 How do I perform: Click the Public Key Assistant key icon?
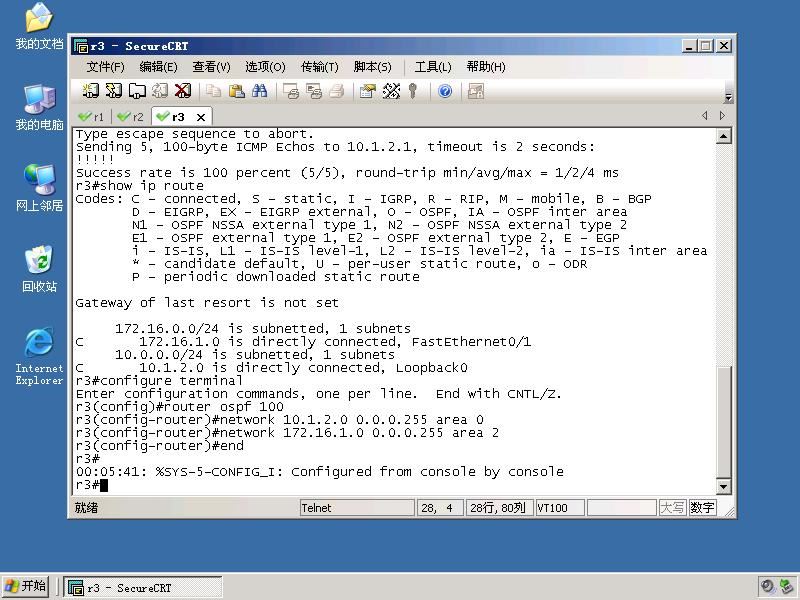[413, 91]
